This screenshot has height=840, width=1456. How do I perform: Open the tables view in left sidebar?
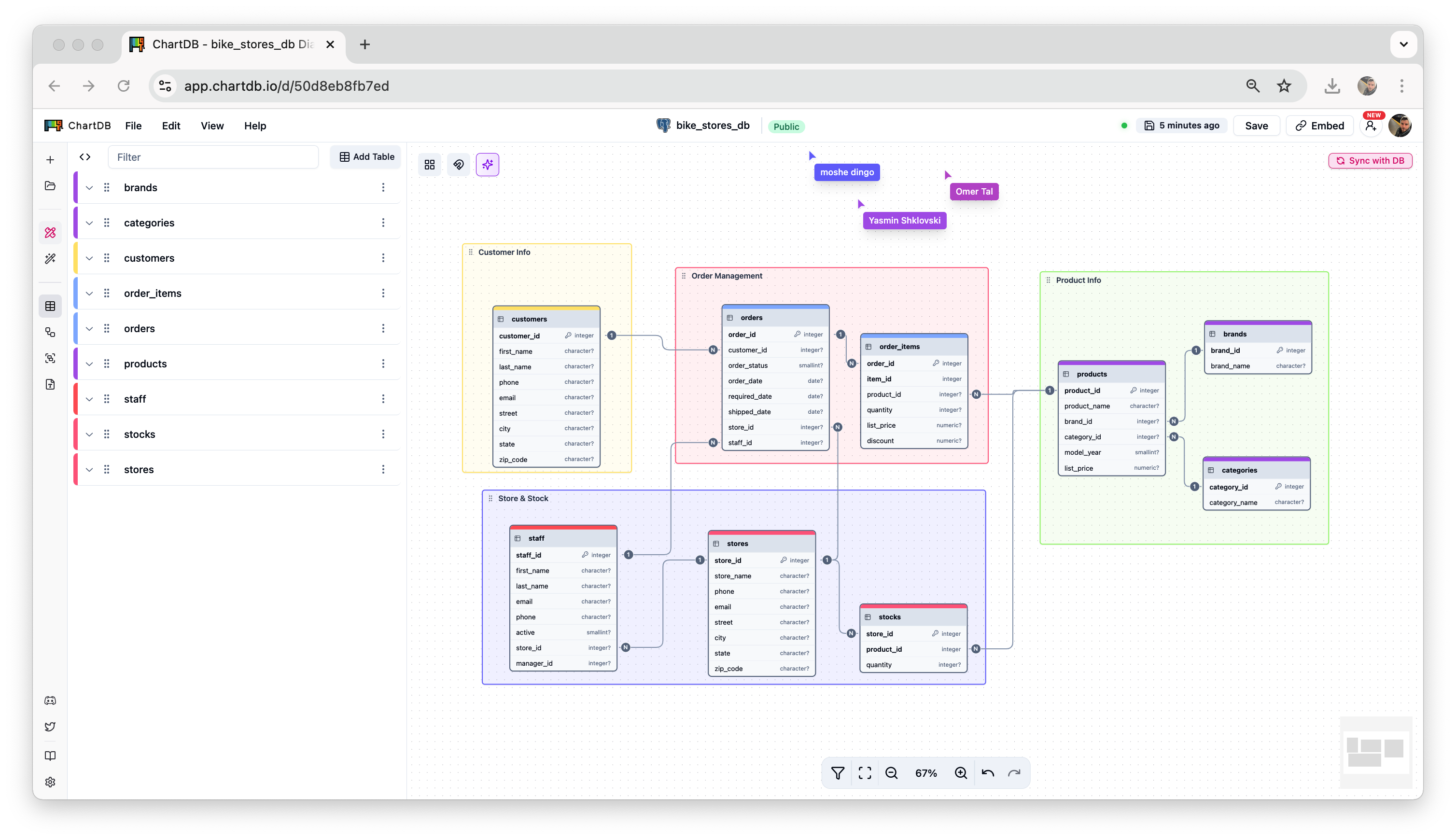pos(50,306)
